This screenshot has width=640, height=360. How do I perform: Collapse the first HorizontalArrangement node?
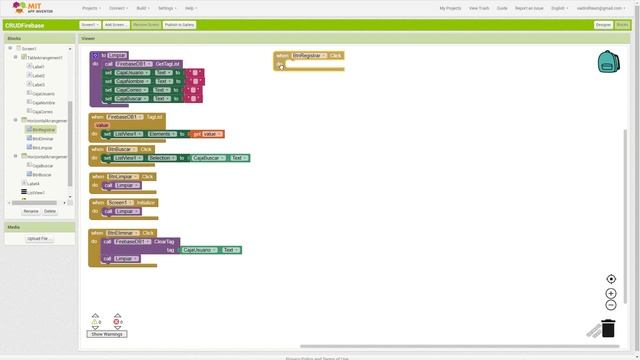(x=16, y=120)
